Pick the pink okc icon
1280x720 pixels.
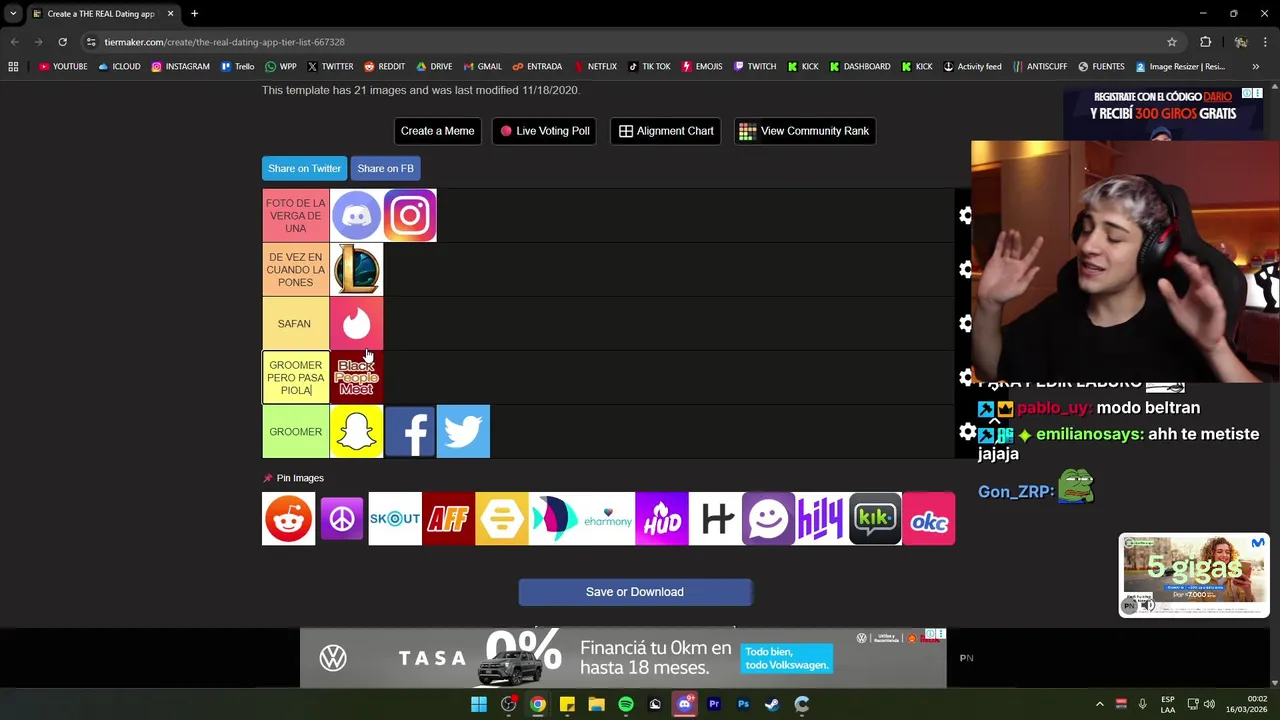pos(928,519)
